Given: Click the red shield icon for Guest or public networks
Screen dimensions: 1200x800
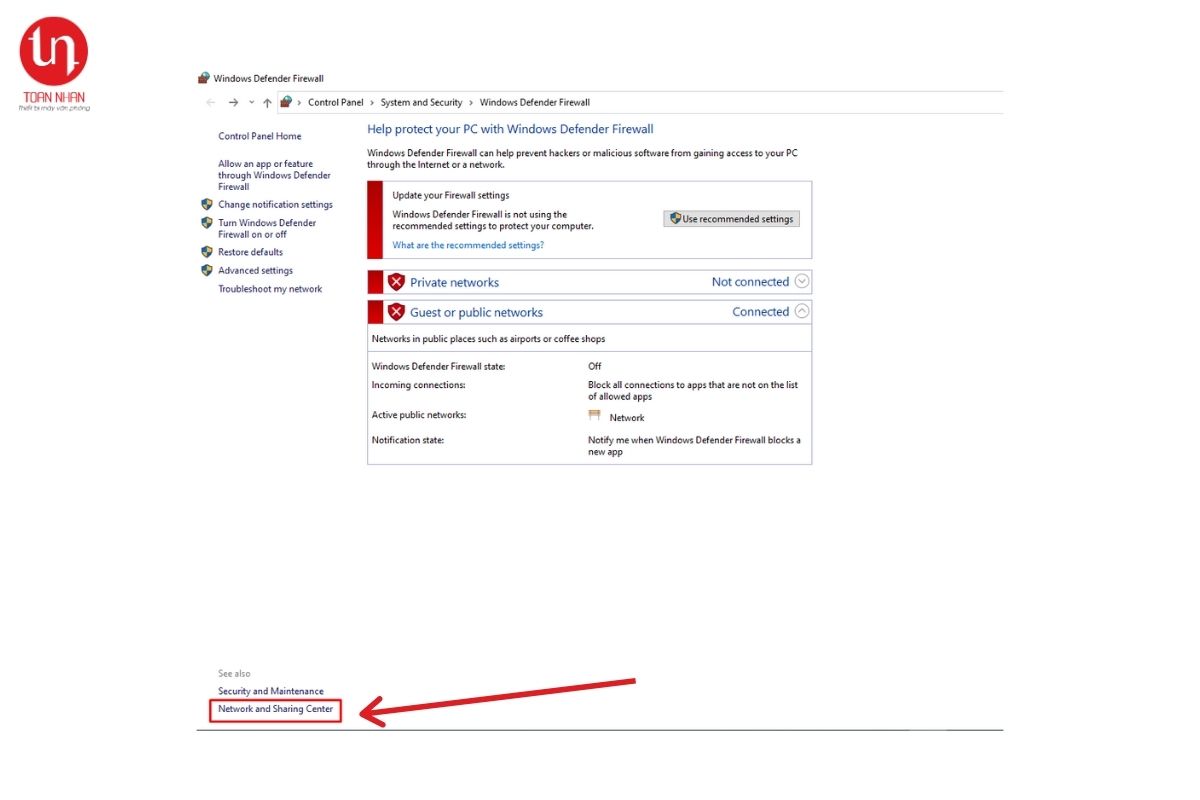Looking at the screenshot, I should click(396, 311).
